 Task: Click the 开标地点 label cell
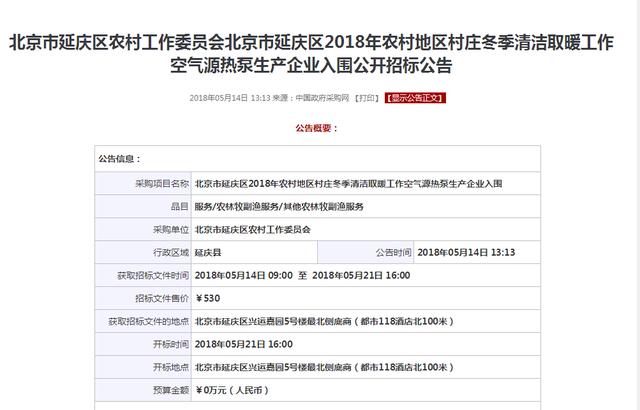point(143,367)
